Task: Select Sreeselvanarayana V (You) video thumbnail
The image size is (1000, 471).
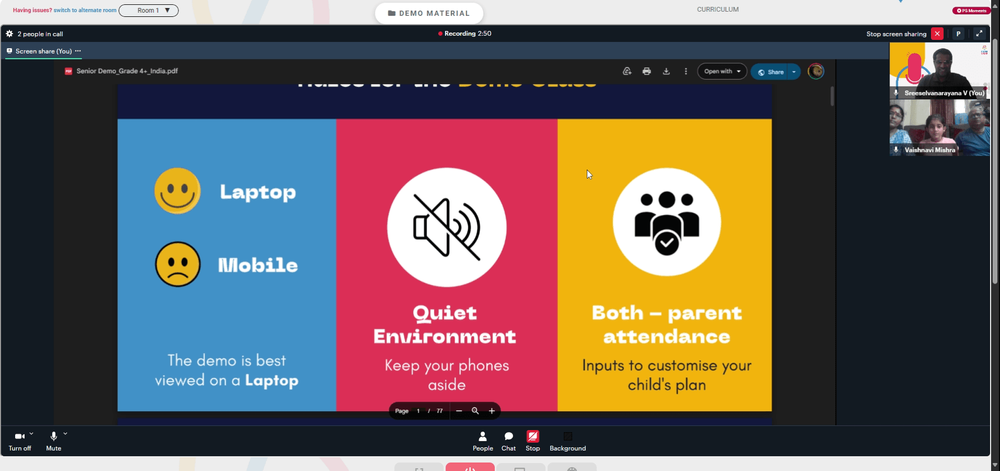Action: [939, 71]
